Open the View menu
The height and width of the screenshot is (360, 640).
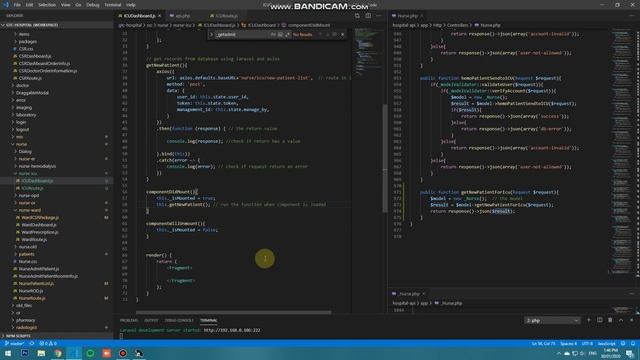point(65,5)
